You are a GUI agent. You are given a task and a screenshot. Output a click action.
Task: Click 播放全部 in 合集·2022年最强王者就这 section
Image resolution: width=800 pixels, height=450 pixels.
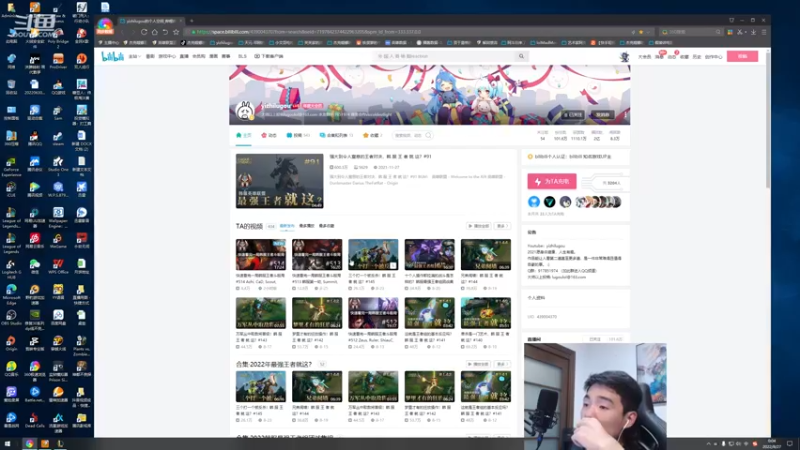point(479,364)
